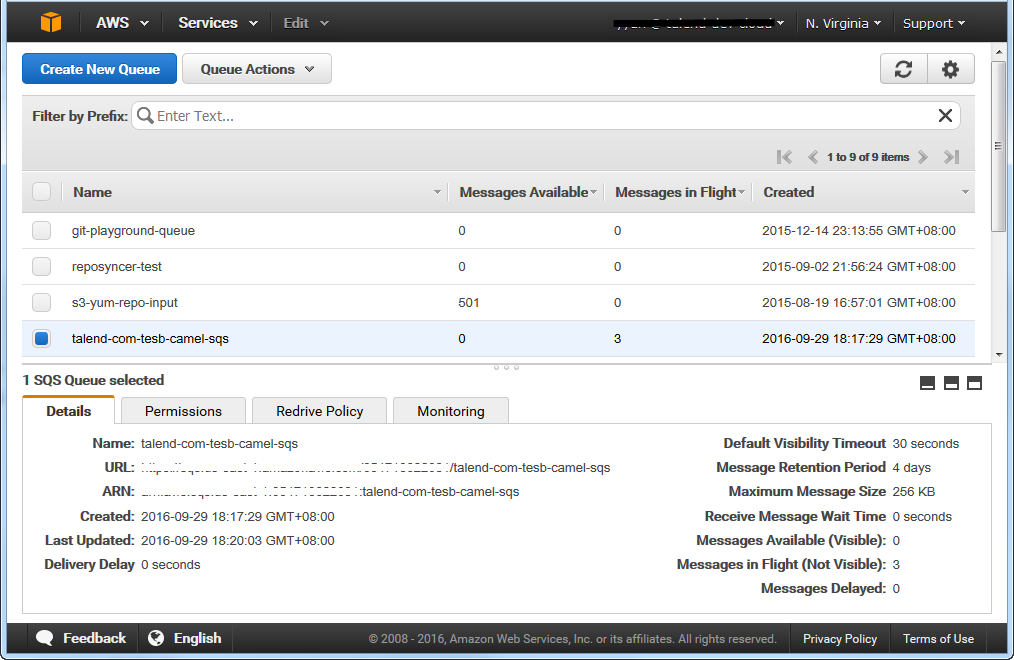The width and height of the screenshot is (1014, 660).
Task: Open the AWS dropdown menu
Action: pos(122,23)
